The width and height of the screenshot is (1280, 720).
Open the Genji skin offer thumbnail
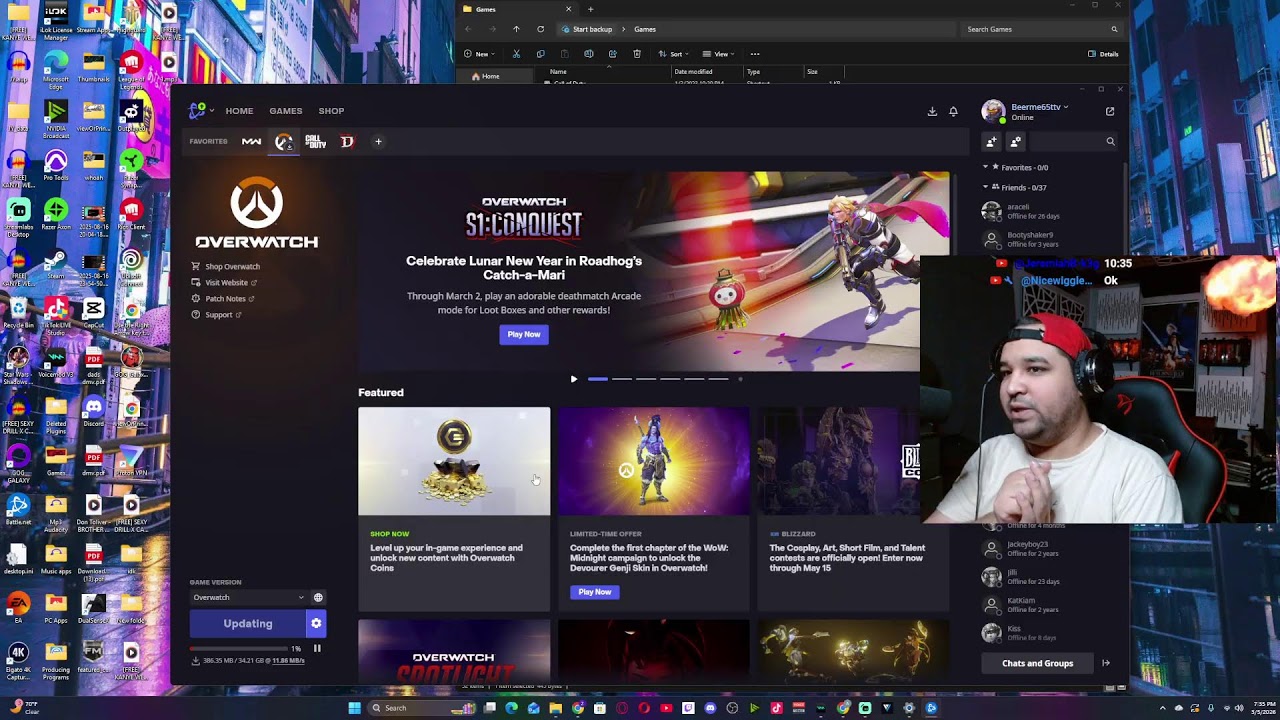(x=654, y=461)
